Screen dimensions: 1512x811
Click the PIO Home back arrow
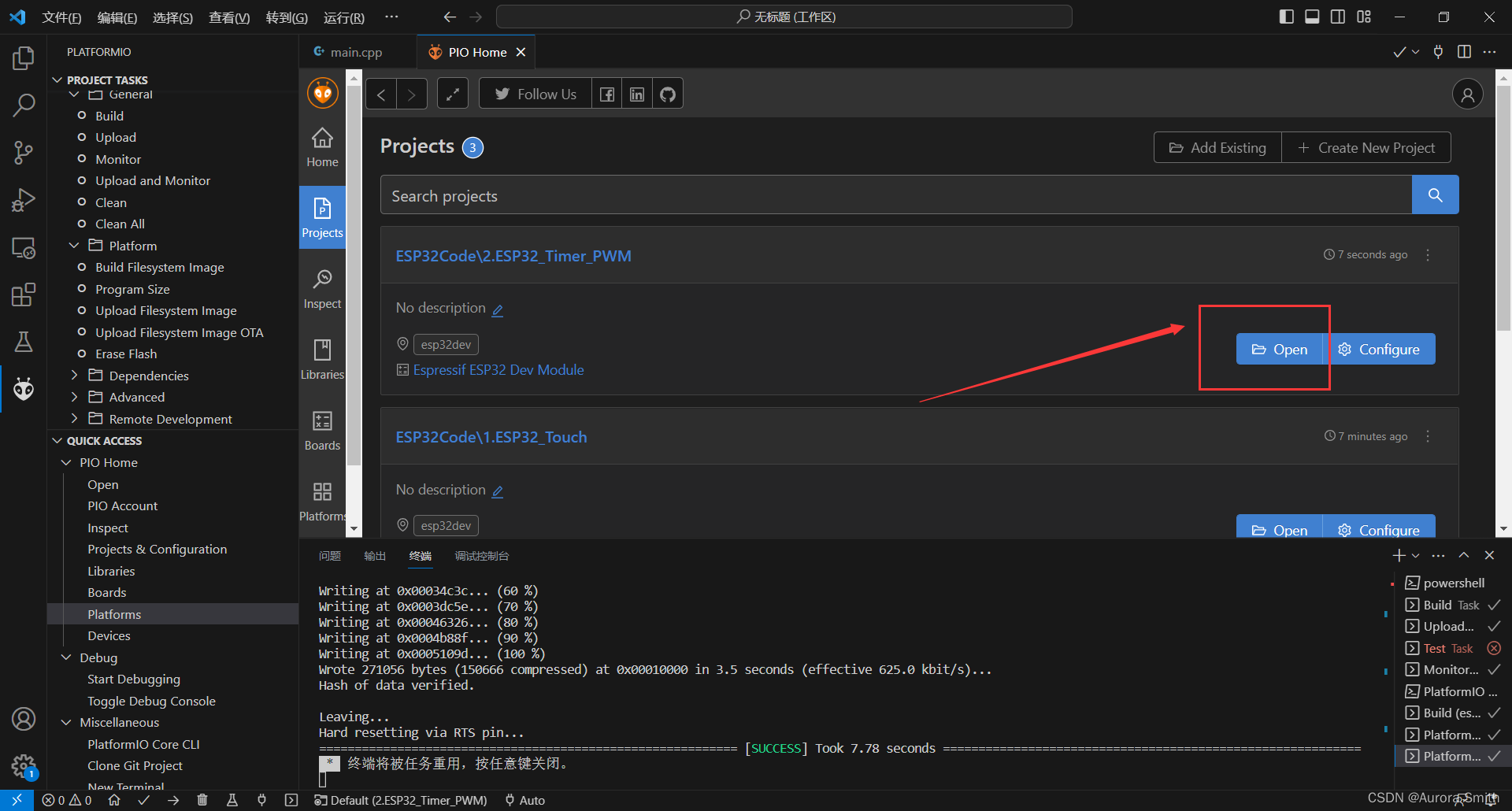tap(381, 94)
